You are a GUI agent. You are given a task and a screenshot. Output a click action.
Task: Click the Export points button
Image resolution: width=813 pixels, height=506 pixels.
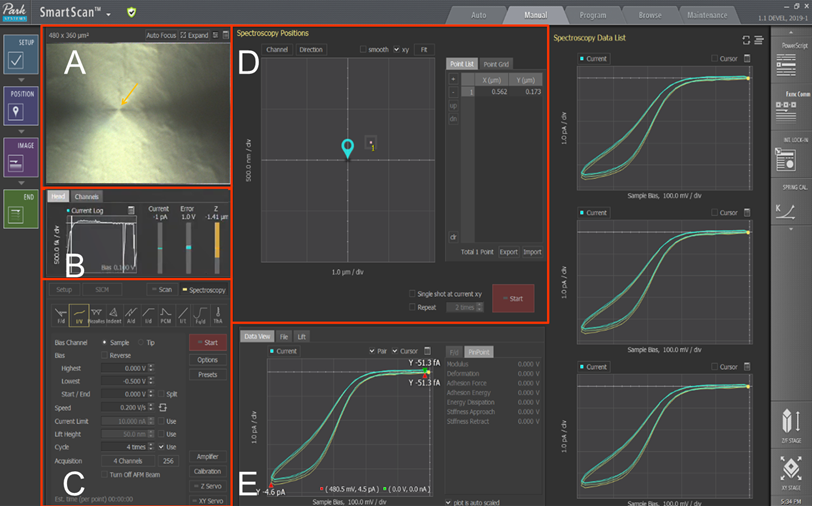508,252
